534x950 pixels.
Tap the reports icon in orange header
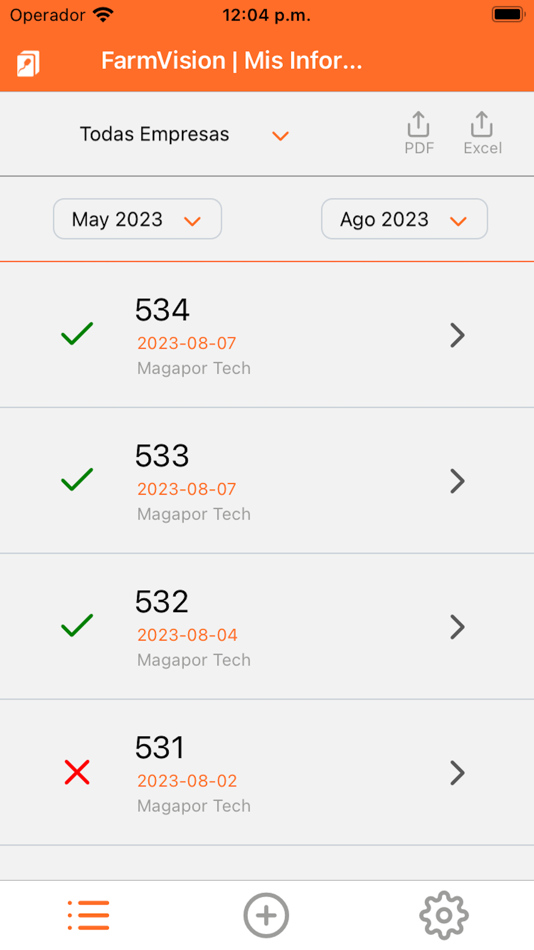pos(28,63)
